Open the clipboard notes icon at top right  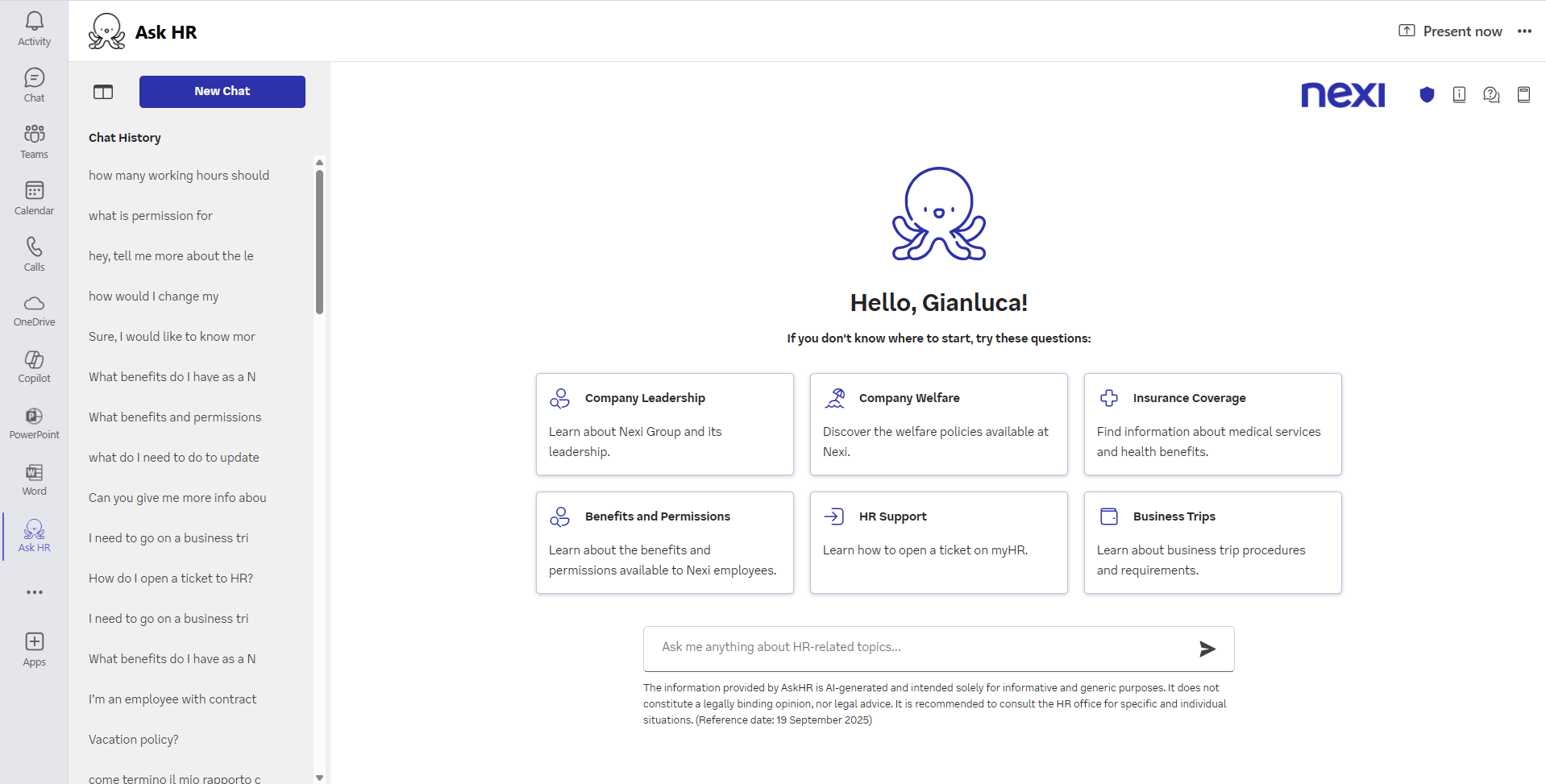point(1523,95)
